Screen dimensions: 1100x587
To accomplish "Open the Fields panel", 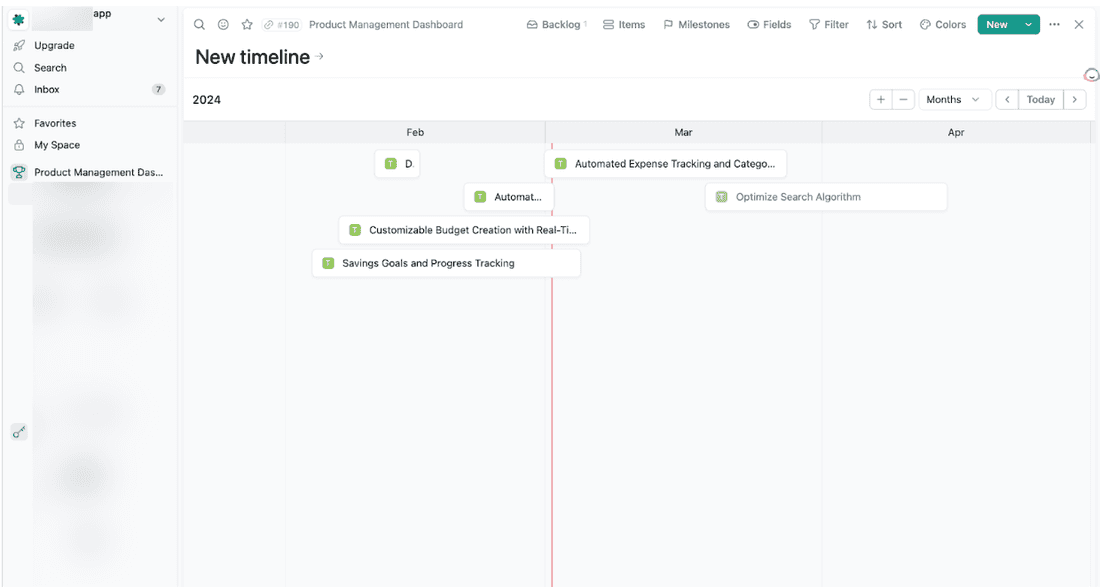I will click(x=769, y=24).
